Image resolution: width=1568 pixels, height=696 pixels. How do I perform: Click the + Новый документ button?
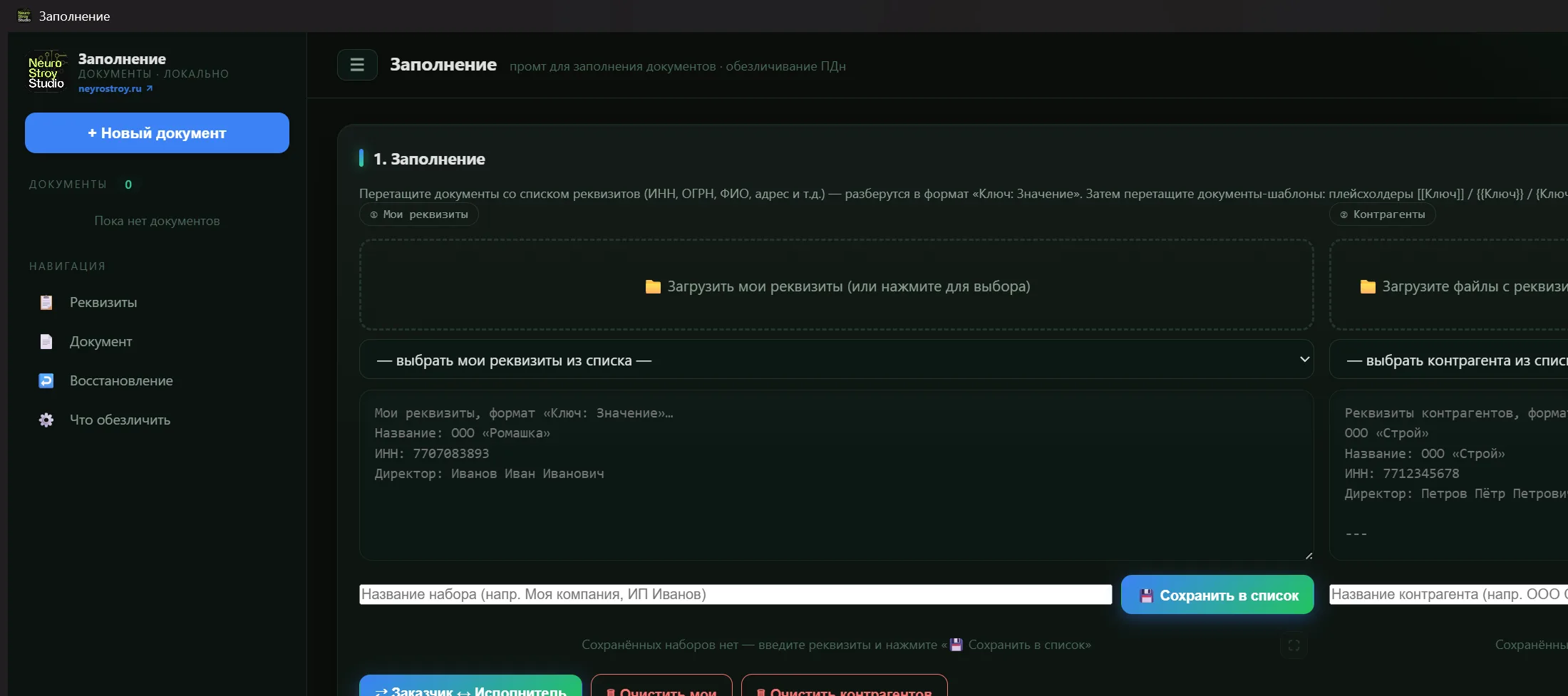pyautogui.click(x=157, y=133)
